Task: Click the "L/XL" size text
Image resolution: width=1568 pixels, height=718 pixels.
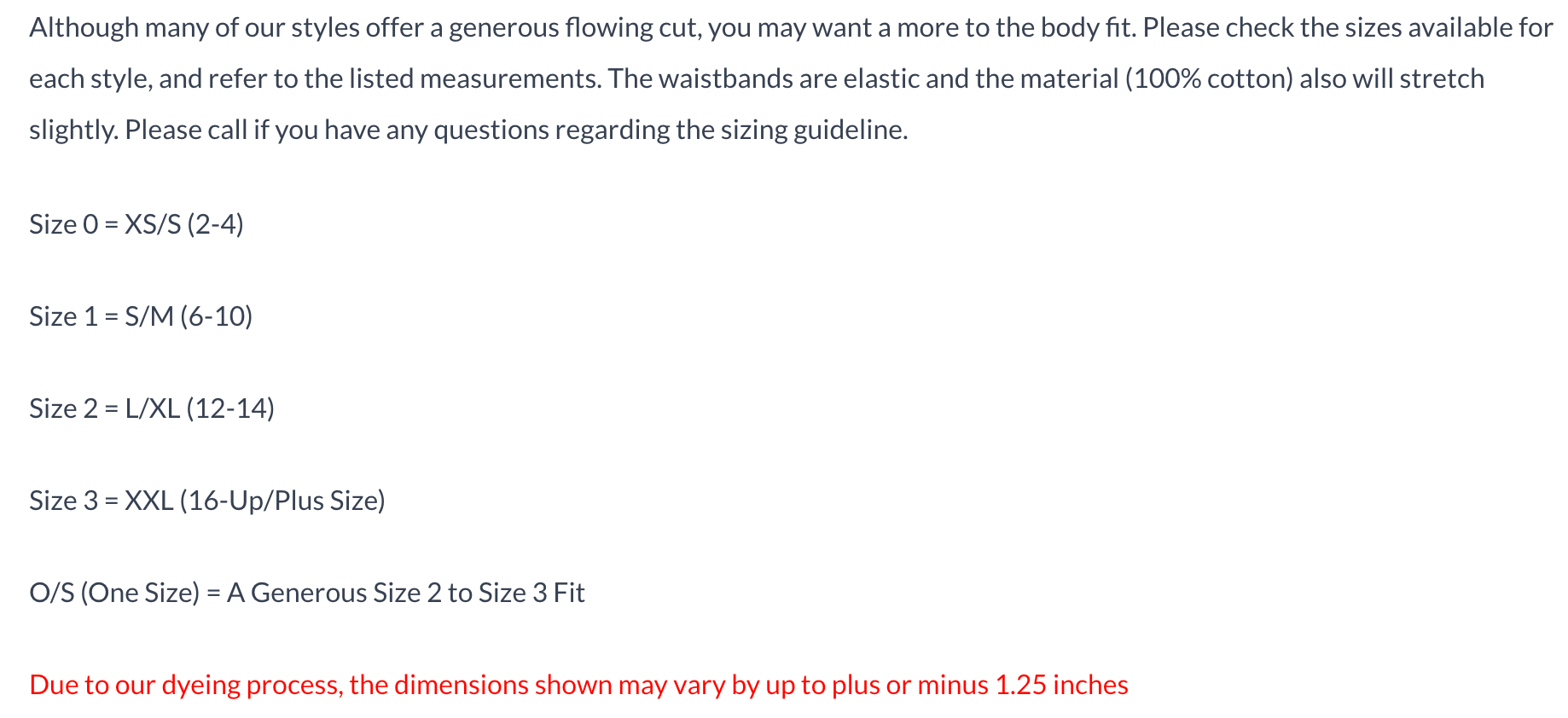Action: click(153, 408)
